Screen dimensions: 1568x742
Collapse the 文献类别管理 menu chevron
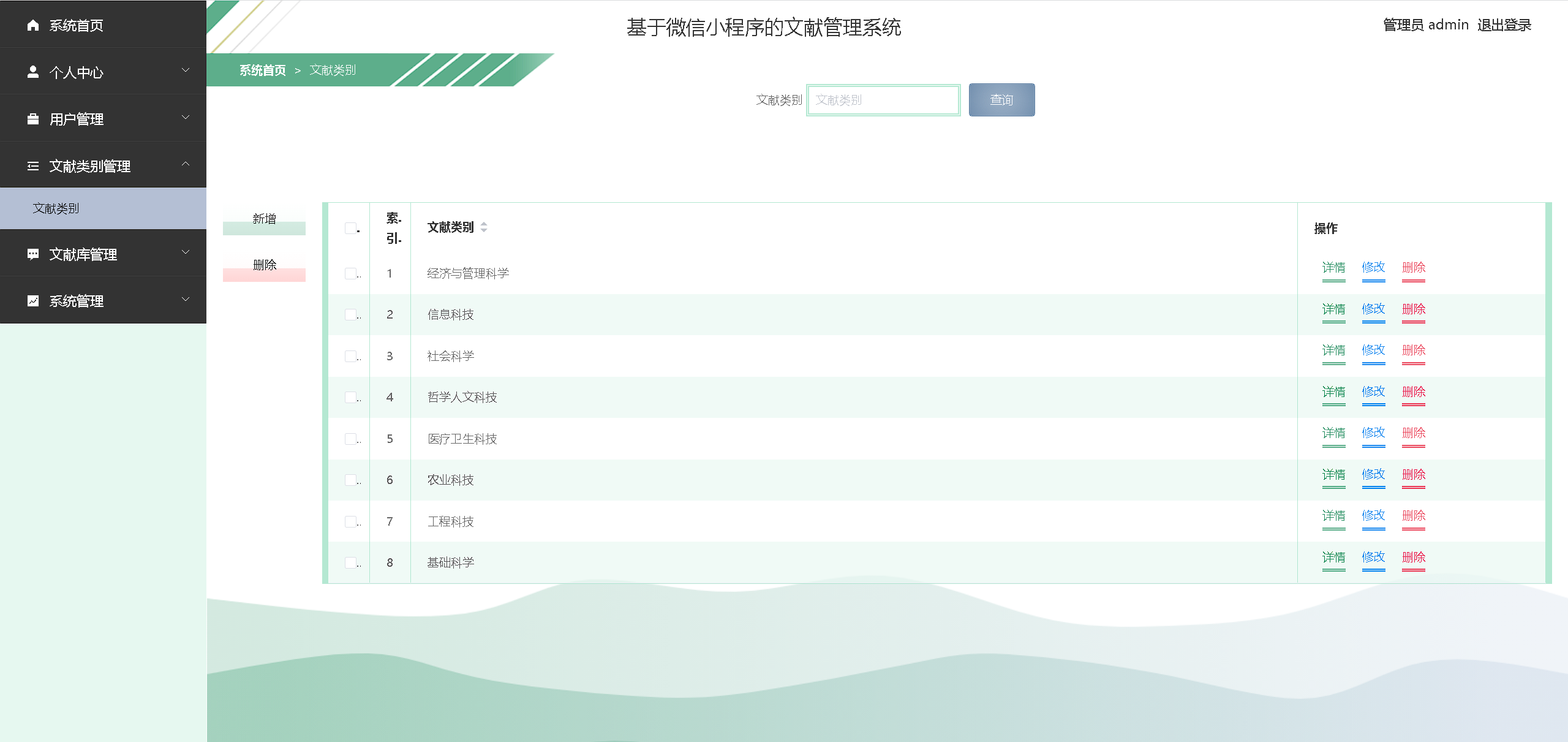click(186, 164)
